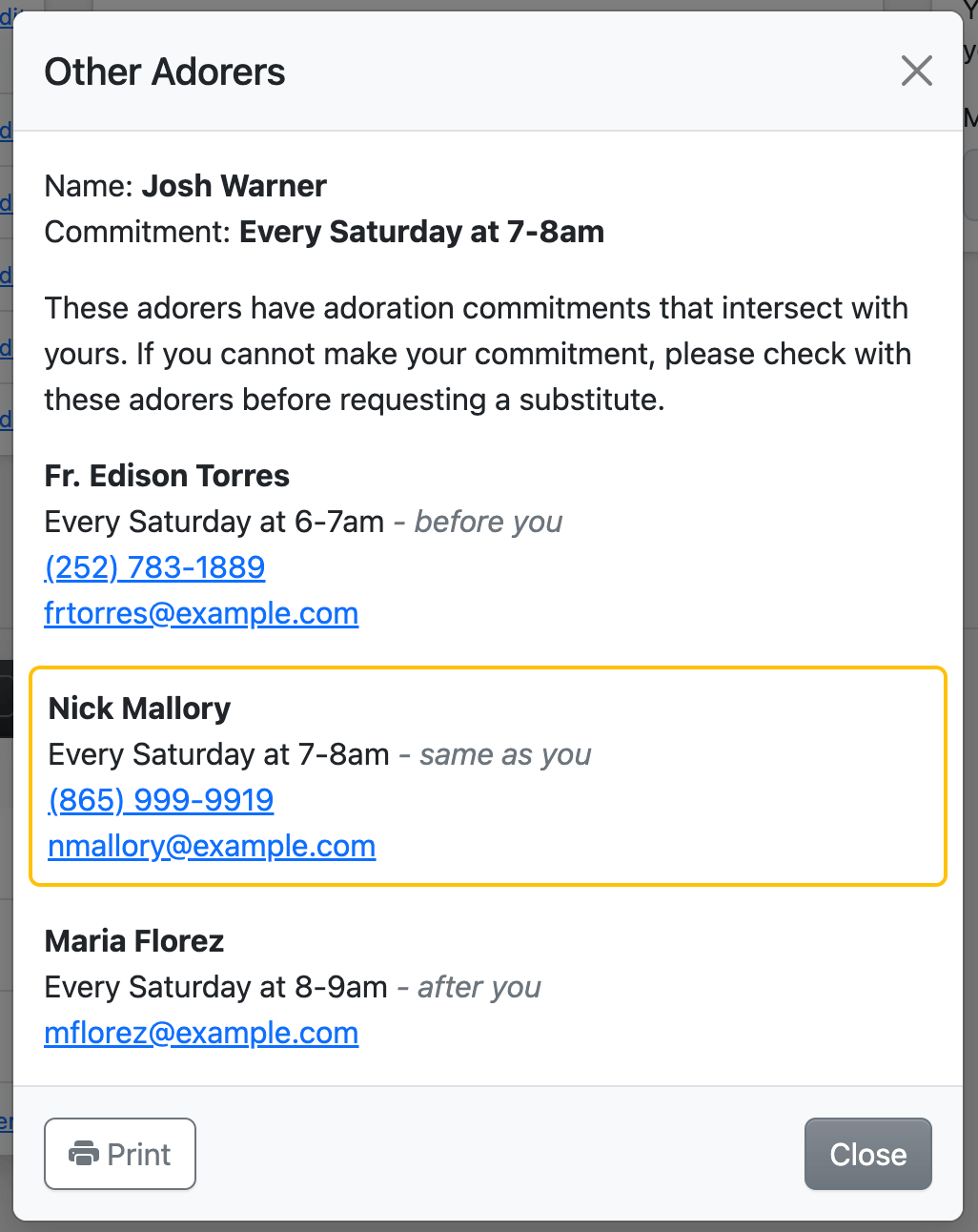Select the "Fr. Edison Torres" heading

(x=167, y=476)
